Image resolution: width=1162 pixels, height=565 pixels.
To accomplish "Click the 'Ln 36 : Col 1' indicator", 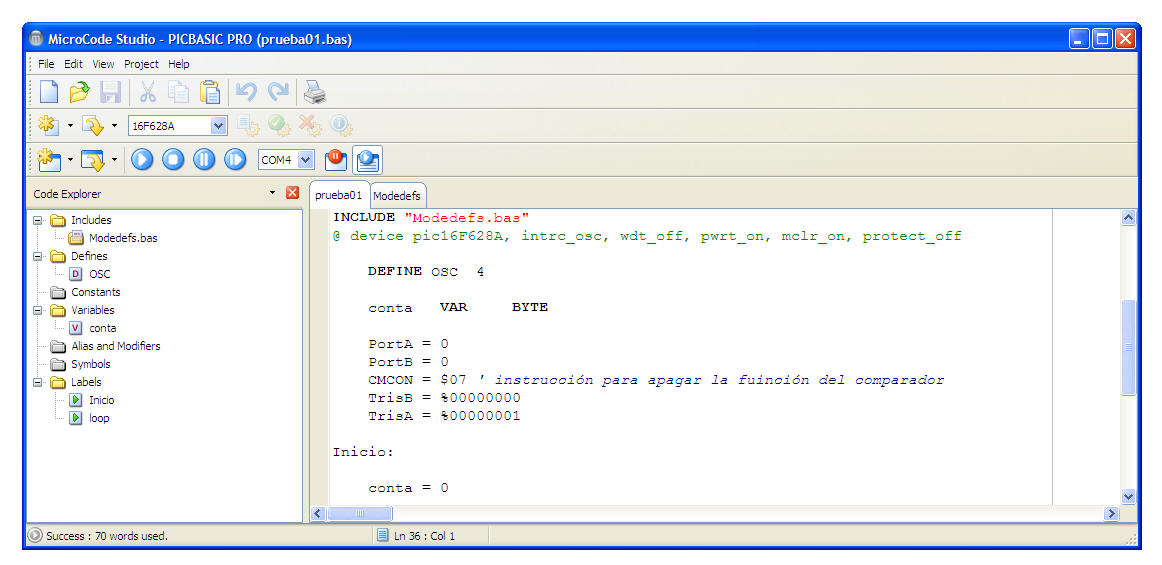I will 424,535.
